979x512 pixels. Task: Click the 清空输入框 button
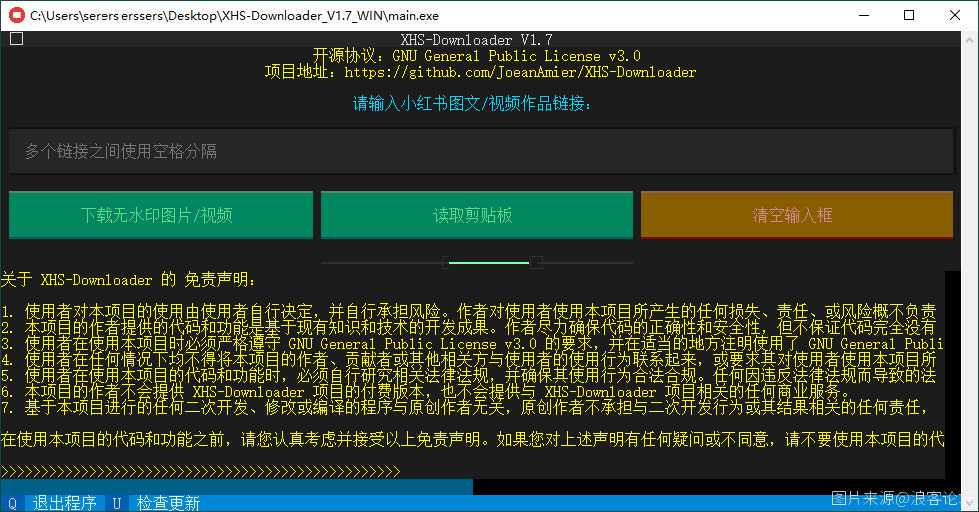point(797,215)
